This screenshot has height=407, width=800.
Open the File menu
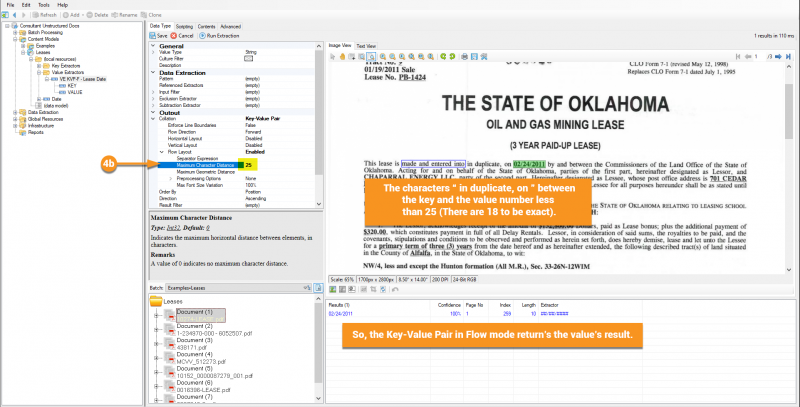10,5
